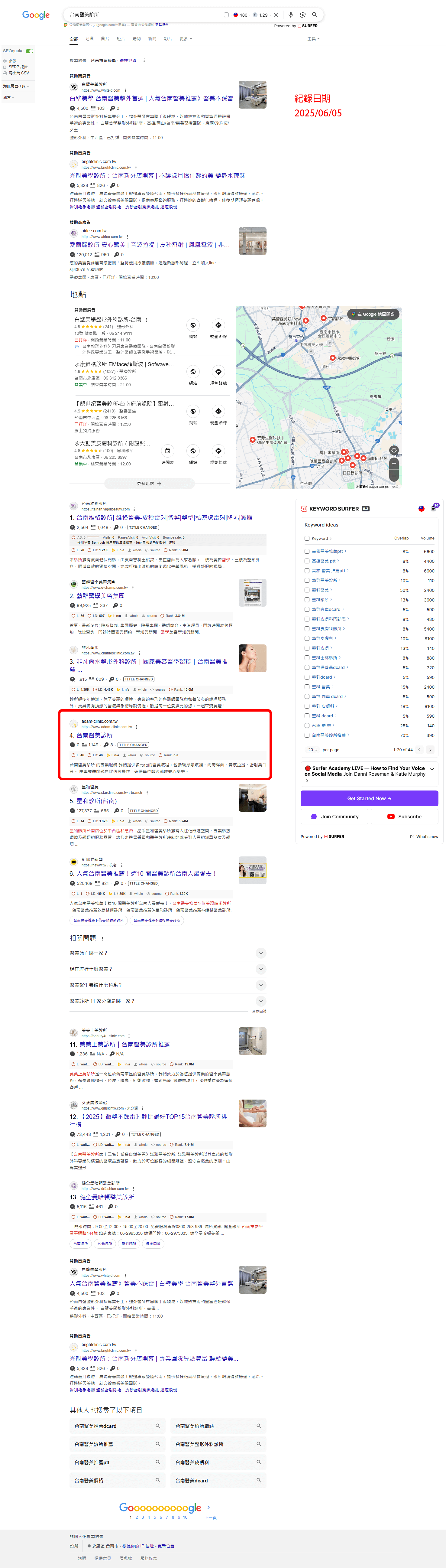The width and height of the screenshot is (446, 1568).
Task: Click 在 Google 地圖開啟 on the map
Action: pos(373,314)
